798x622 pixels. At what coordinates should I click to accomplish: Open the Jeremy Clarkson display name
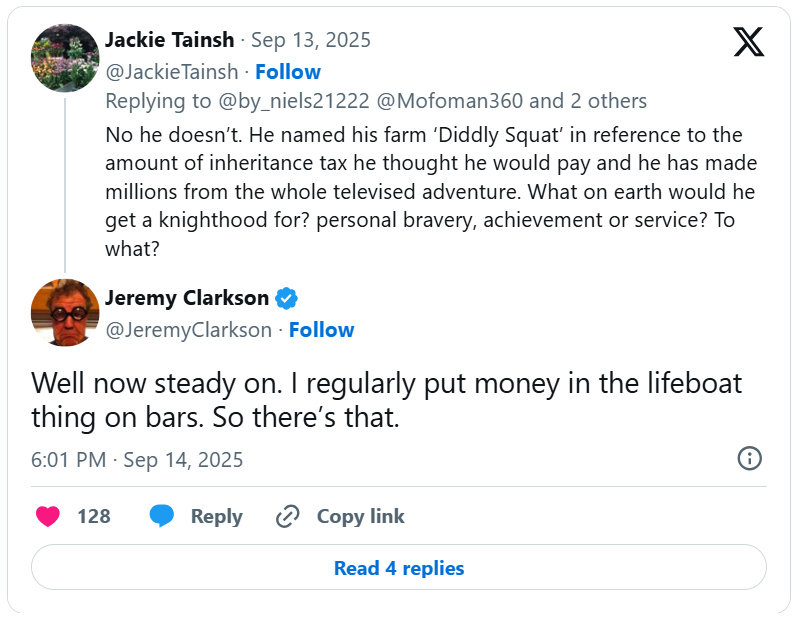(187, 298)
